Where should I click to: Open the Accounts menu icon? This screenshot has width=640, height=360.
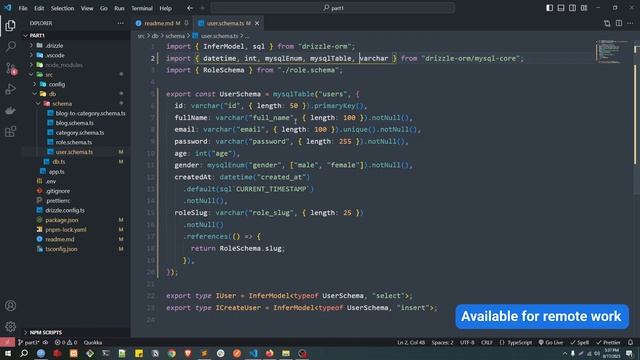tap(11, 306)
